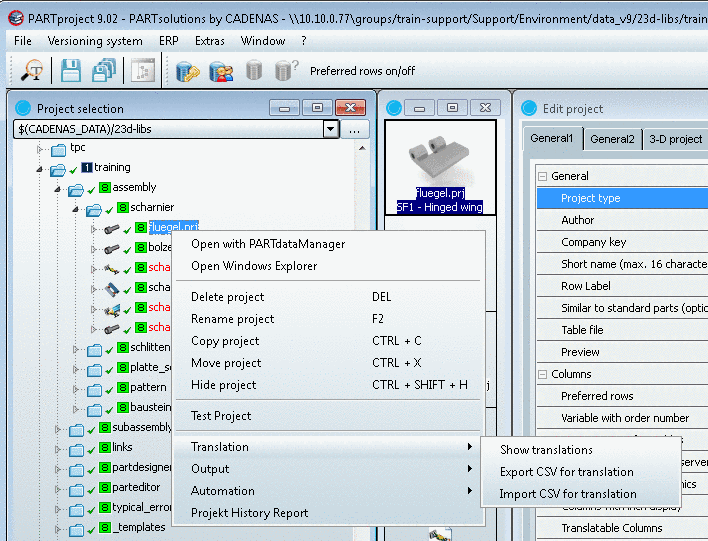This screenshot has height=541, width=708.
Task: Open the Extras menu
Action: pyautogui.click(x=210, y=41)
